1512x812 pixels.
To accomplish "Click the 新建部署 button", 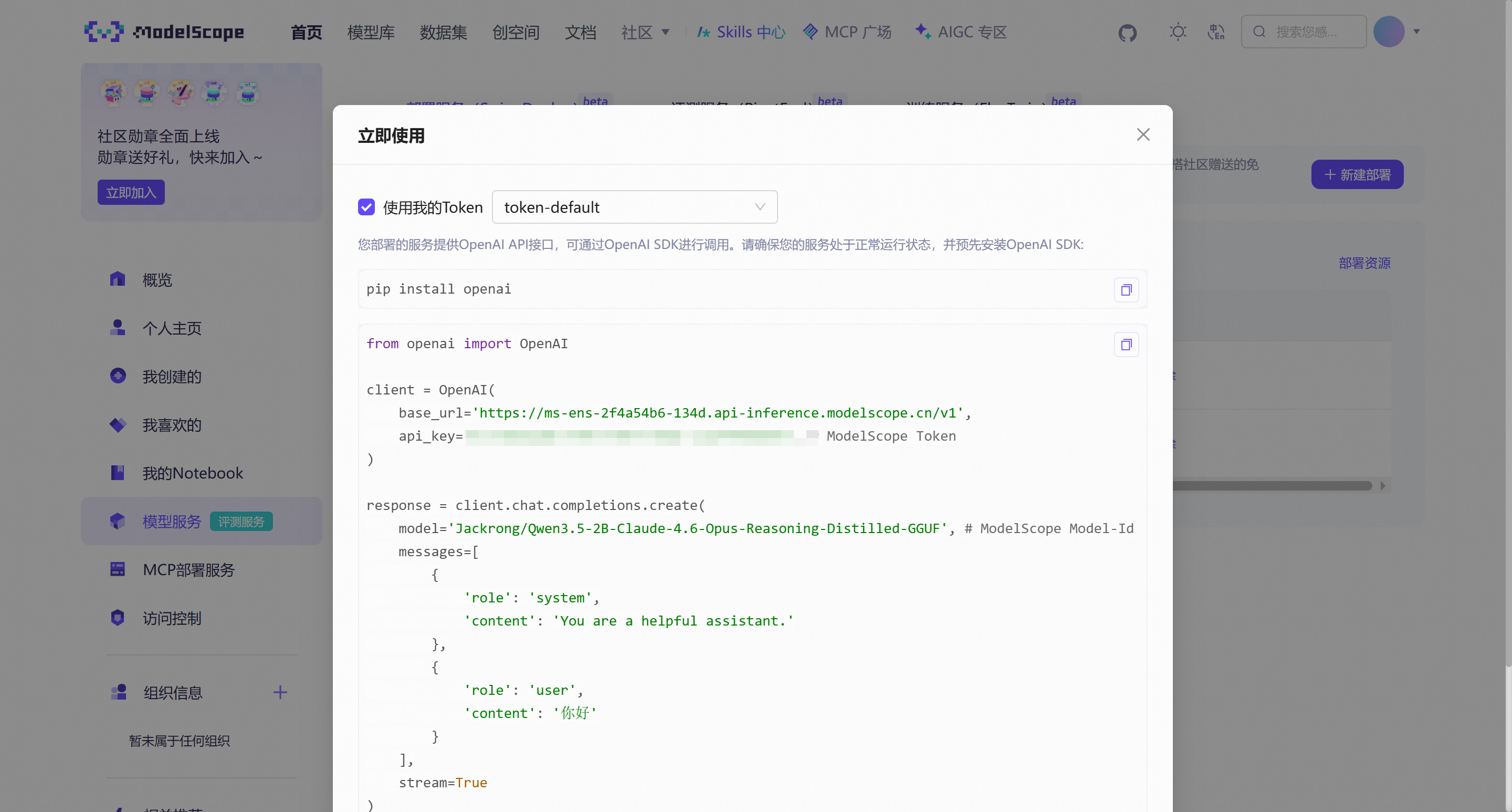I will [1357, 174].
